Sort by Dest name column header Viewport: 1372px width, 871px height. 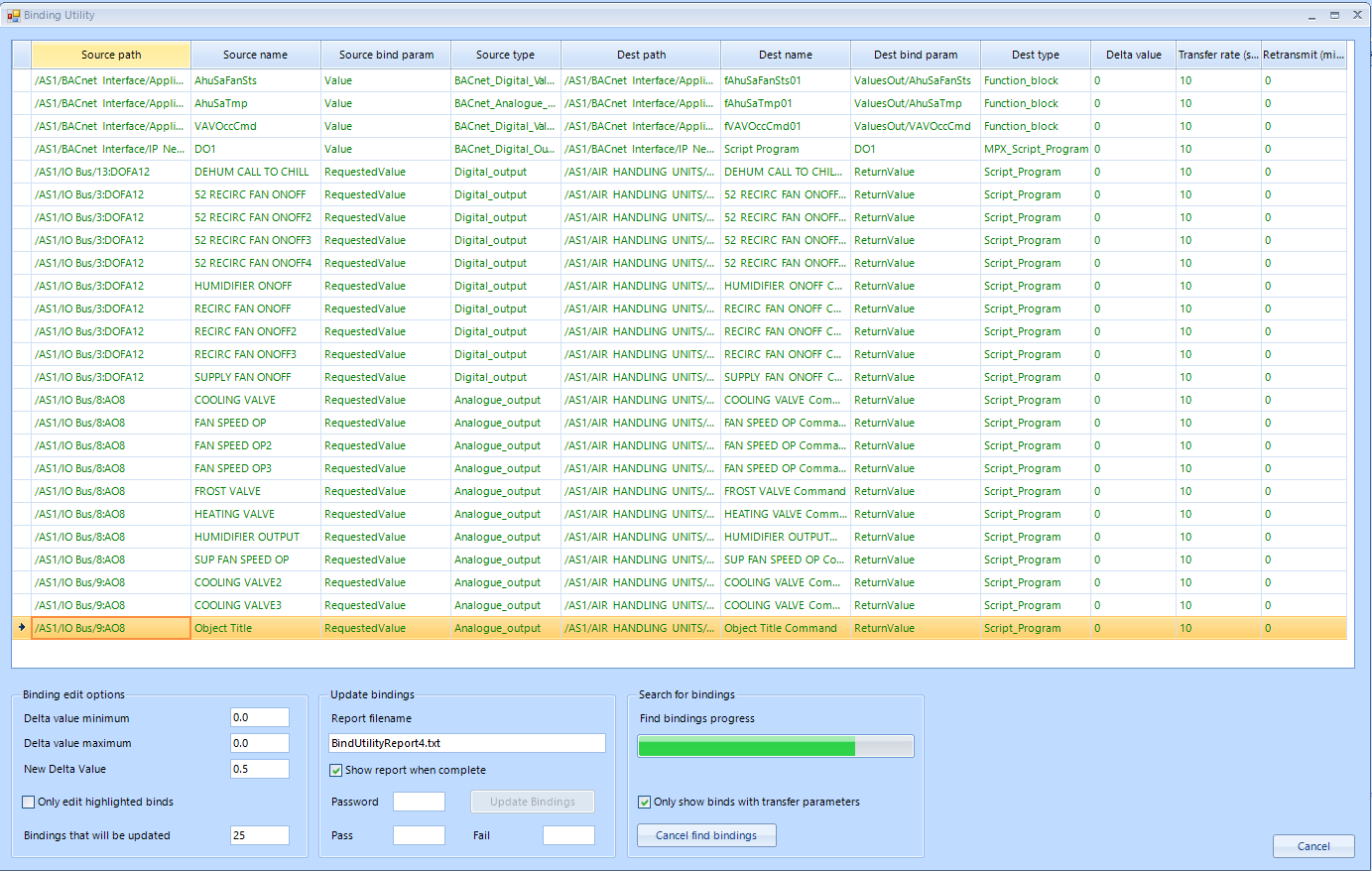[x=785, y=55]
